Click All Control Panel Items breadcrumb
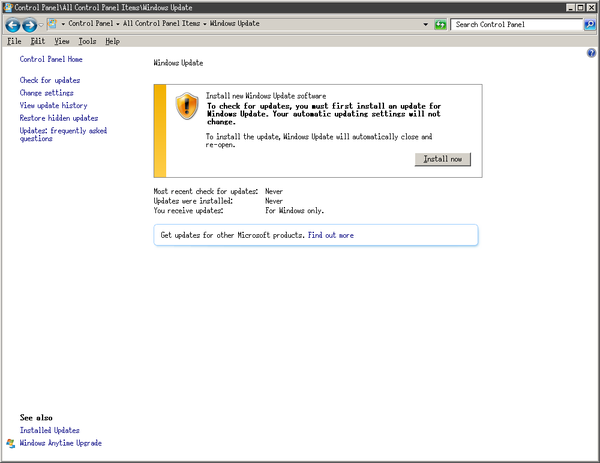The height and width of the screenshot is (463, 600). point(161,24)
